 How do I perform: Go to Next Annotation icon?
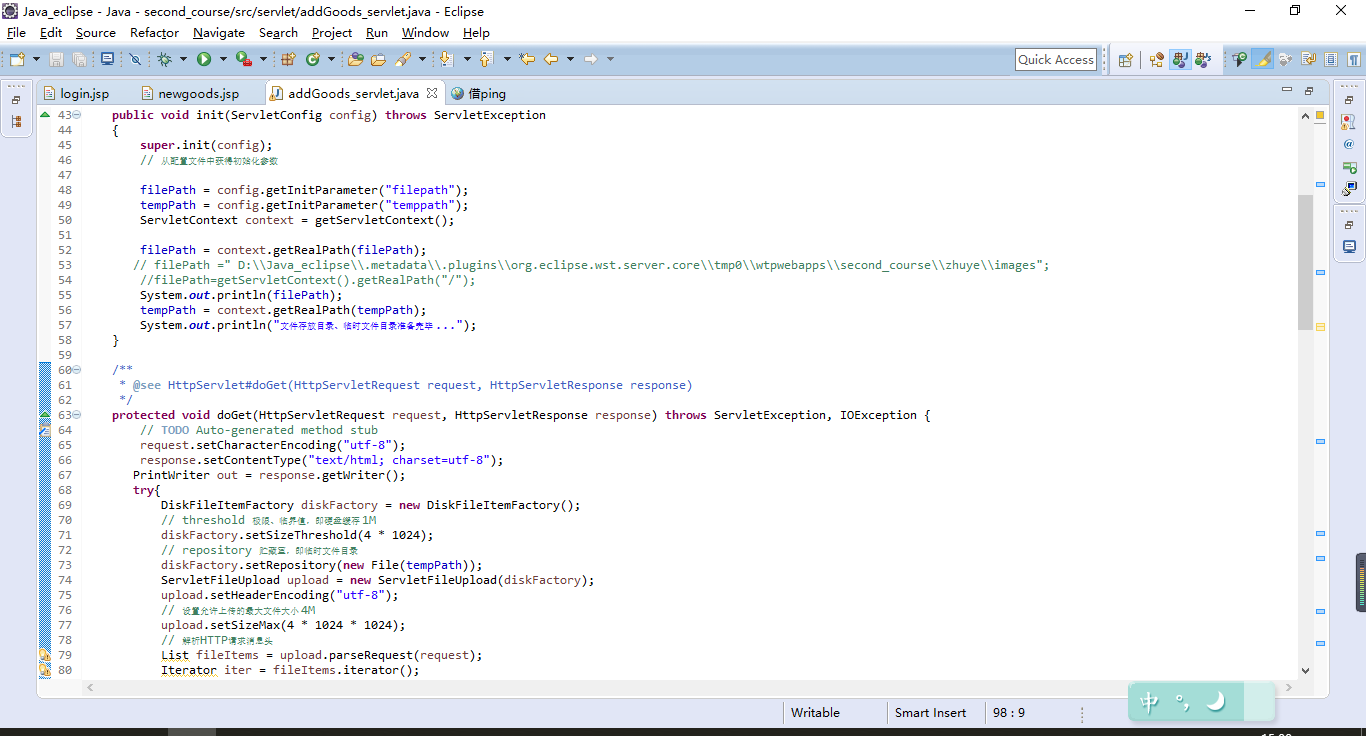click(446, 60)
